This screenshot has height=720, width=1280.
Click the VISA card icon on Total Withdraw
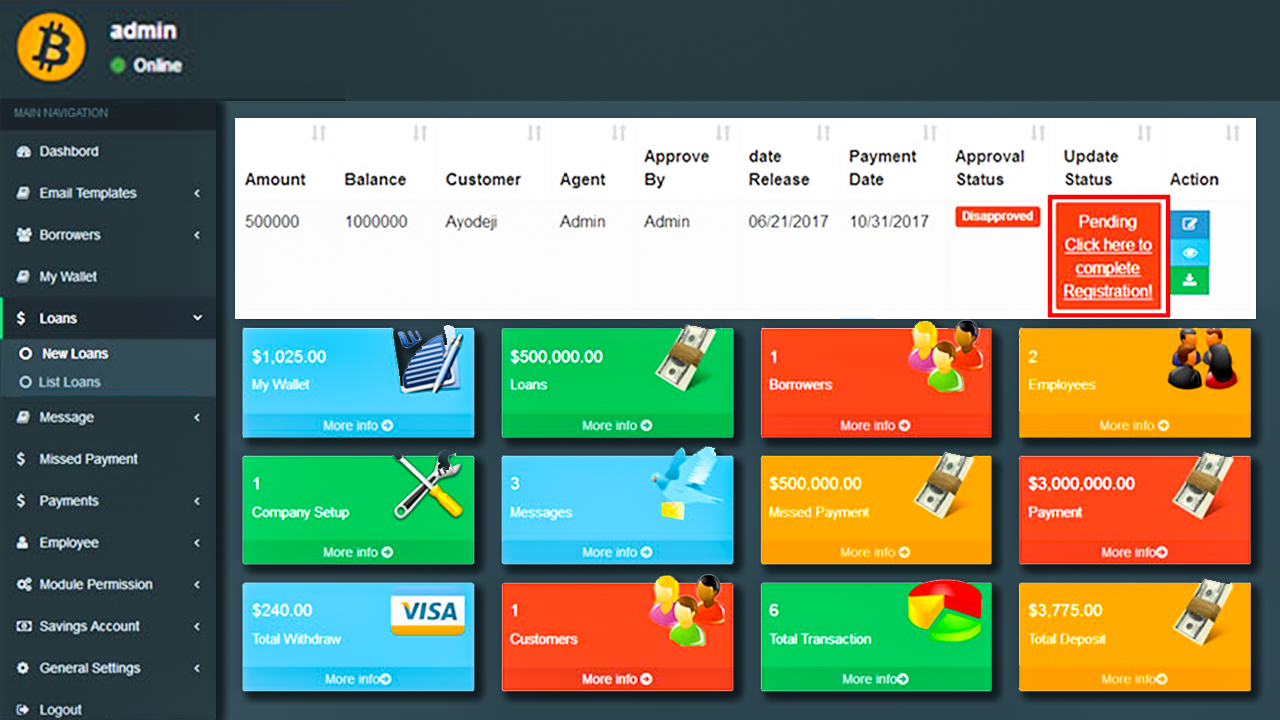coord(426,614)
